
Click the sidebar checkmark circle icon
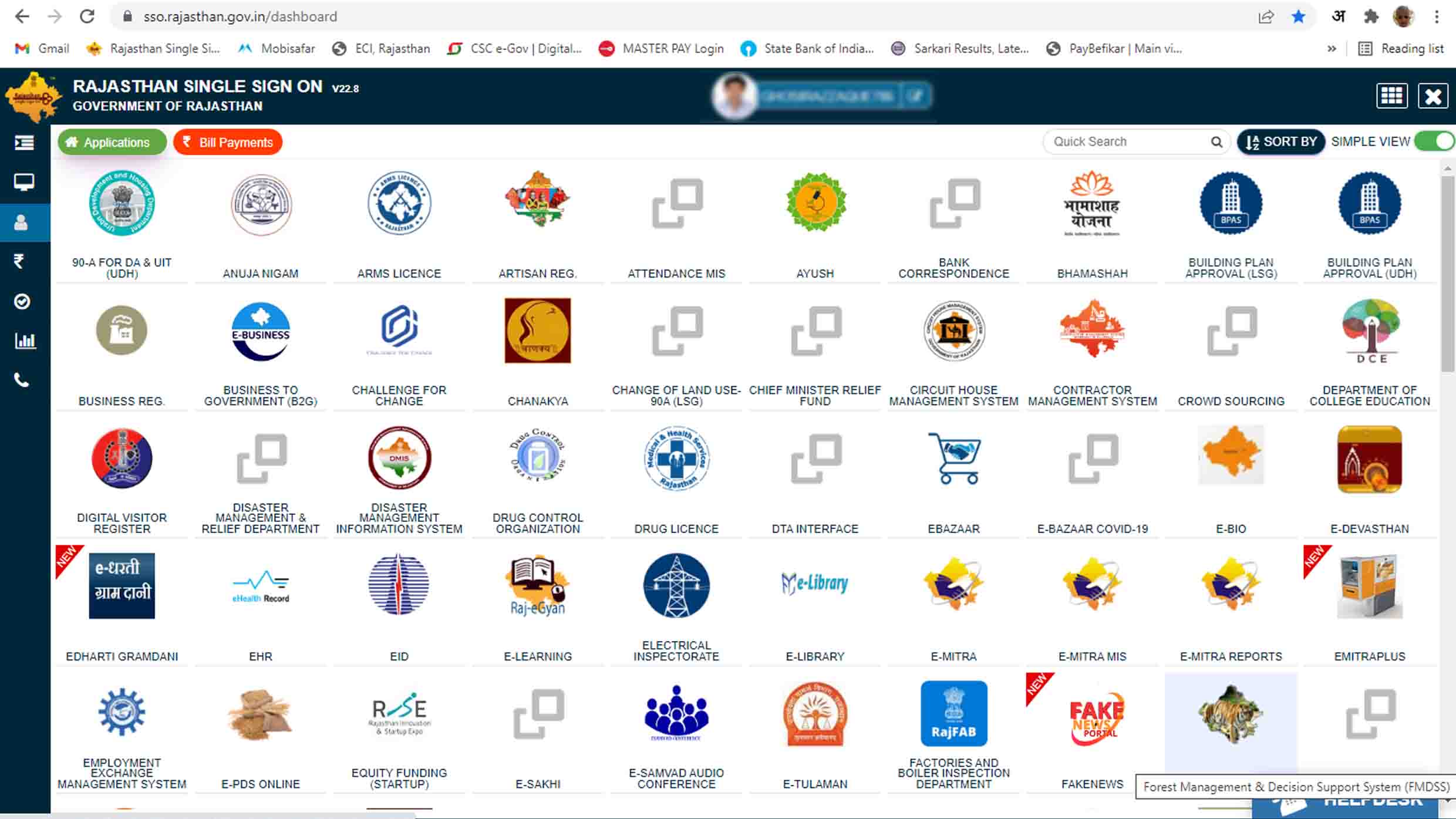(22, 301)
